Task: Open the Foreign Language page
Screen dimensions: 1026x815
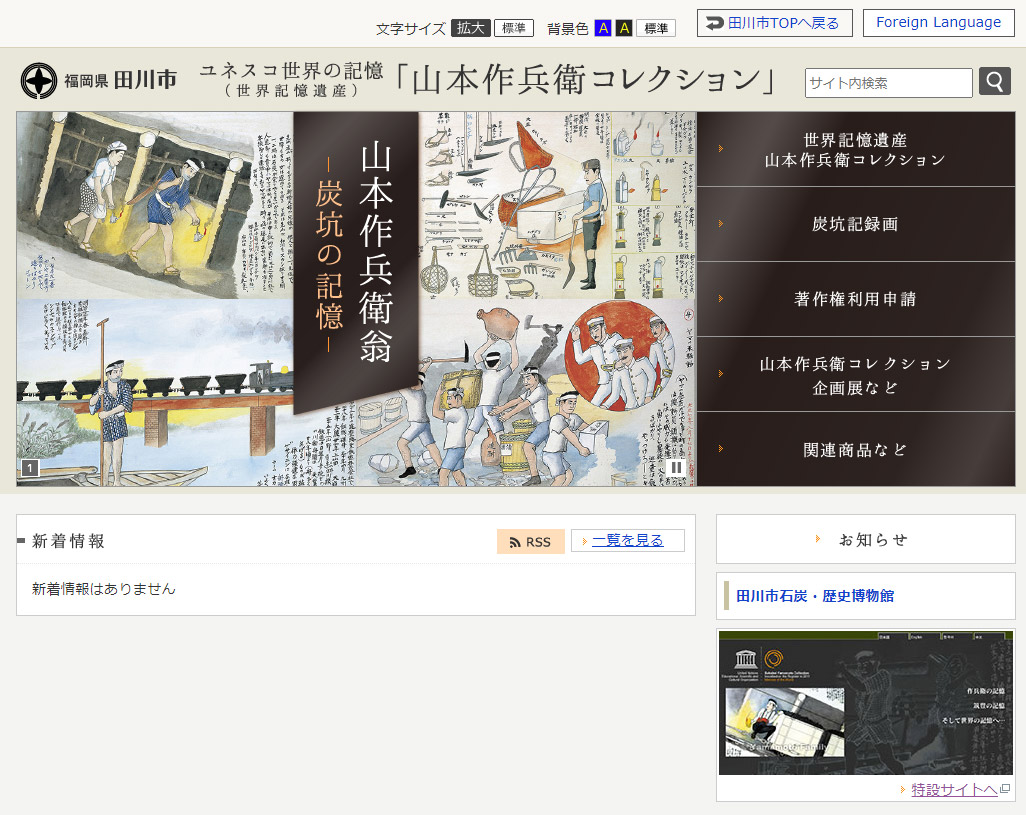Action: pos(938,23)
